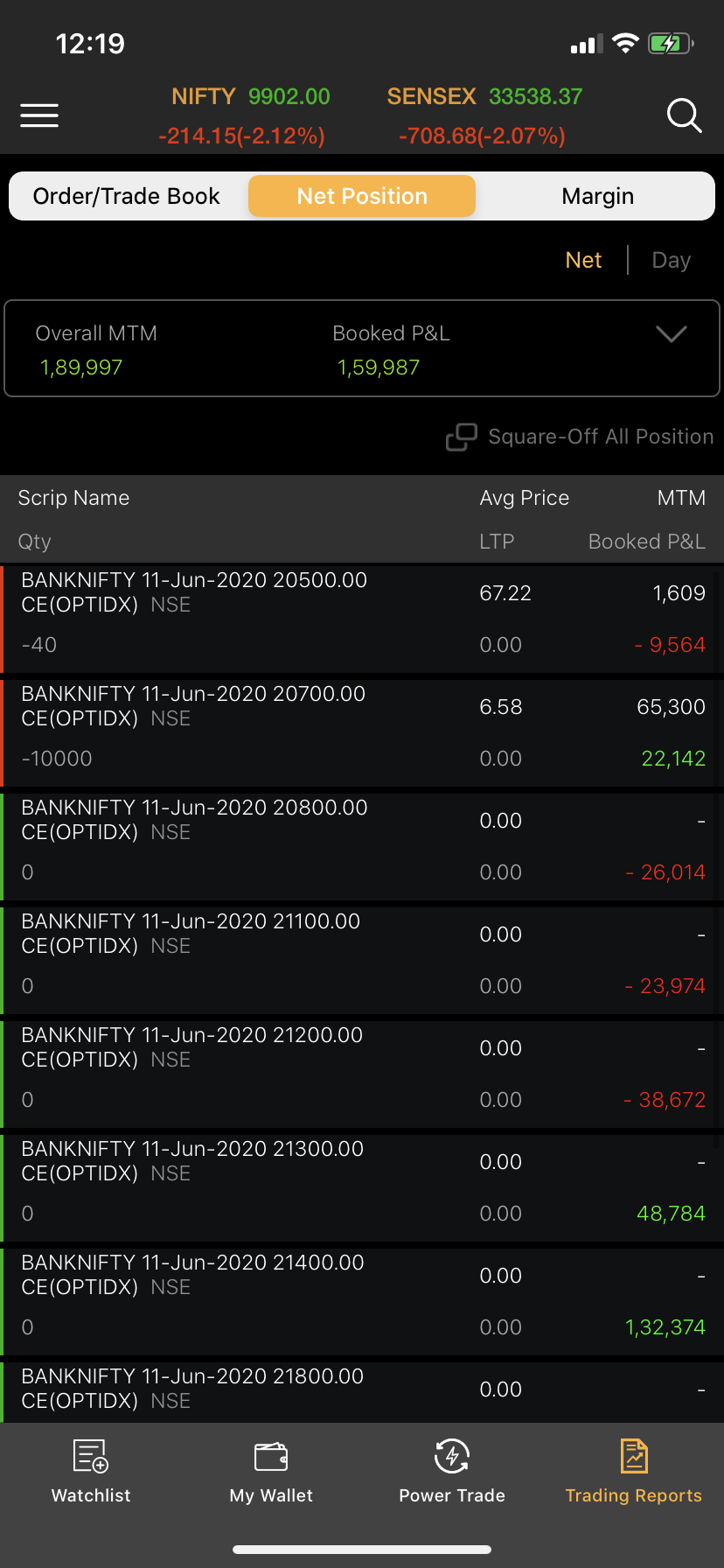This screenshot has width=724, height=1568.
Task: Tap the search magnifier icon
Action: tap(684, 115)
